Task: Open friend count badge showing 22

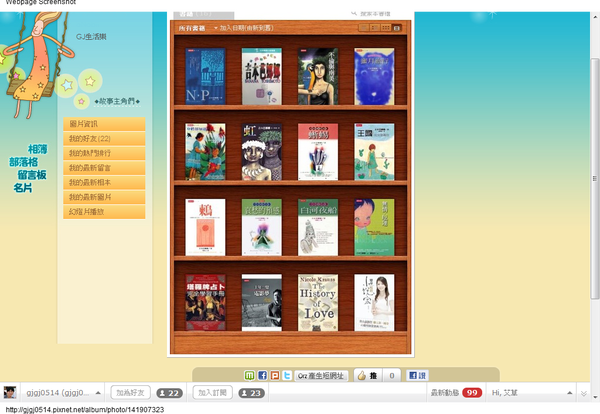Action: coord(170,393)
